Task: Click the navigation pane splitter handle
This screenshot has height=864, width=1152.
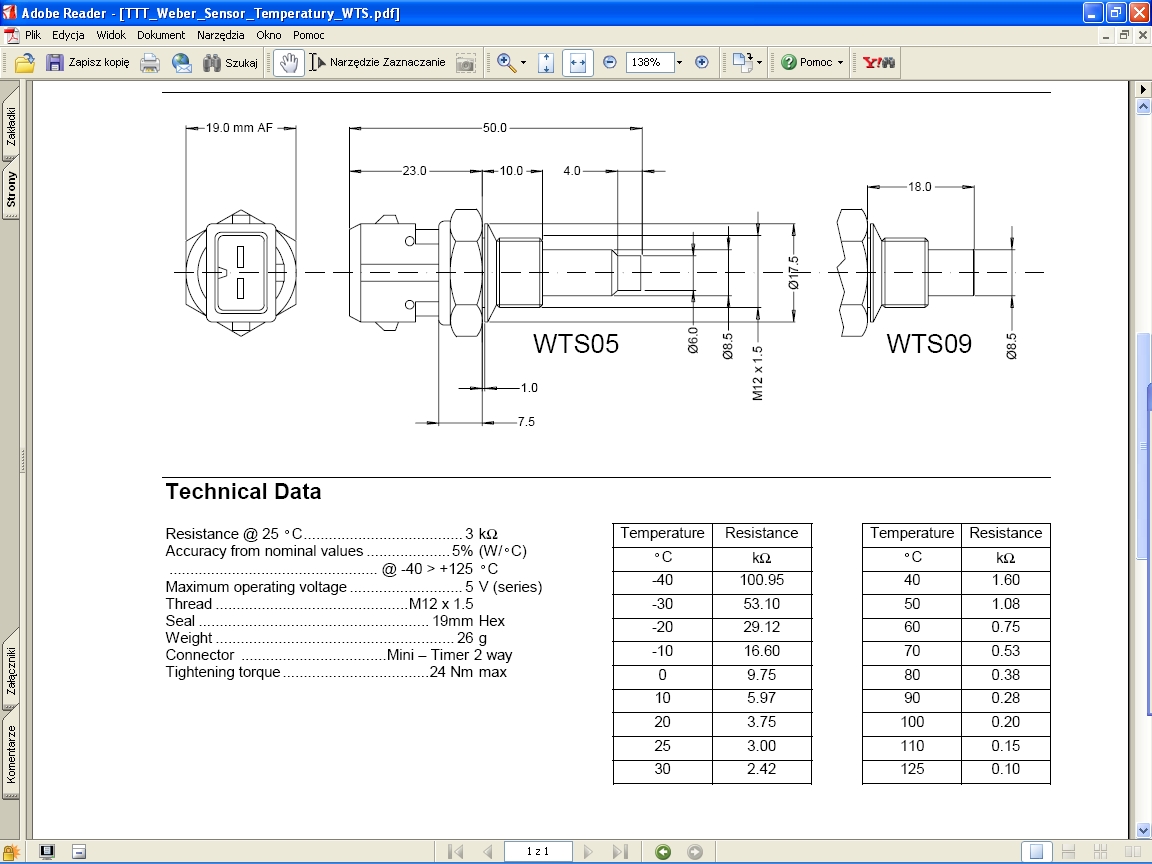Action: [x=24, y=461]
